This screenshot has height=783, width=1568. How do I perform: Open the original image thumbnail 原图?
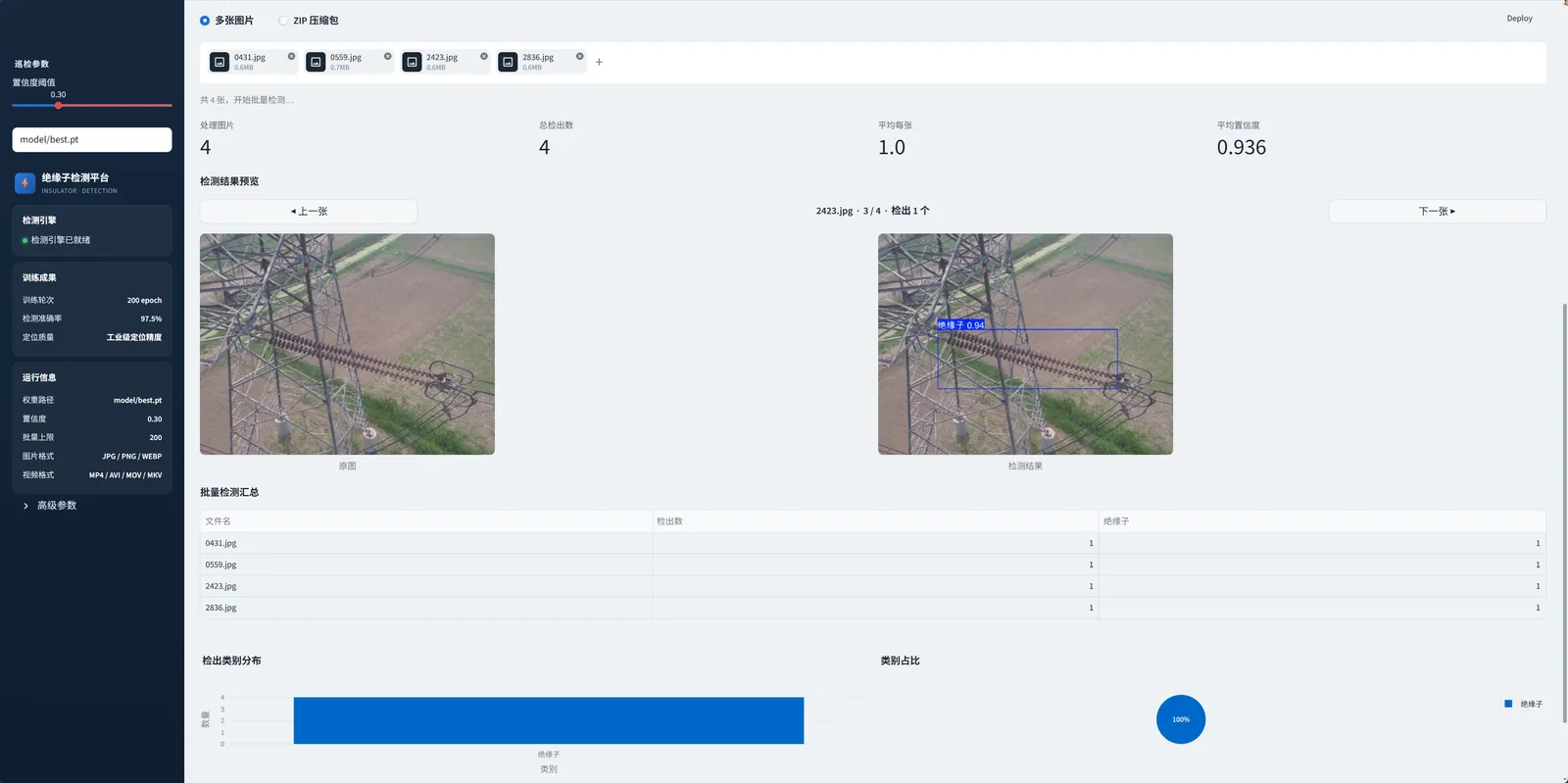tap(347, 344)
